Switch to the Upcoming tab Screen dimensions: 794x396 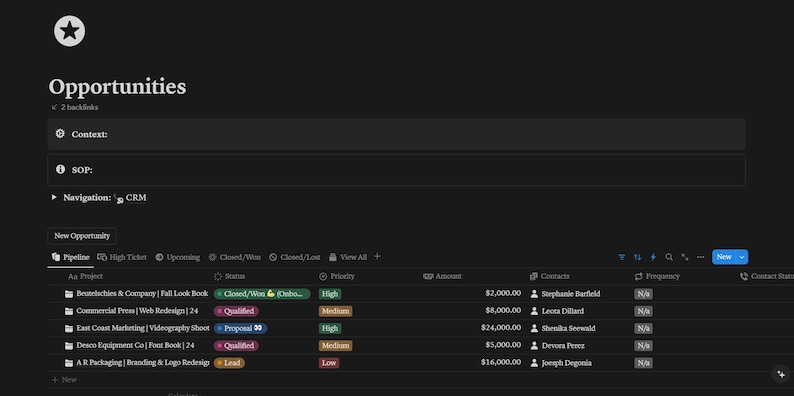pos(178,257)
